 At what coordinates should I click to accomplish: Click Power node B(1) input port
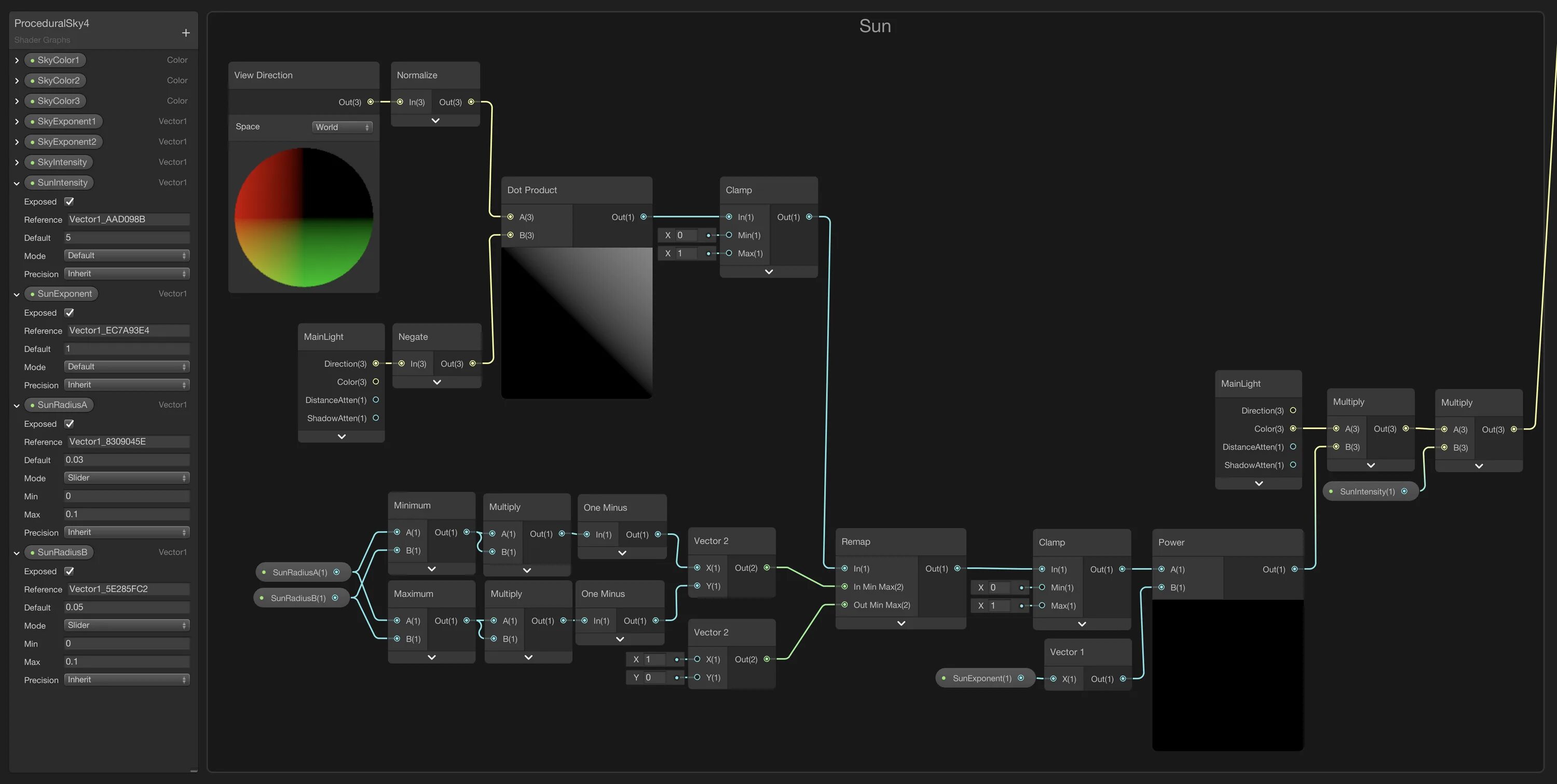[1162, 587]
